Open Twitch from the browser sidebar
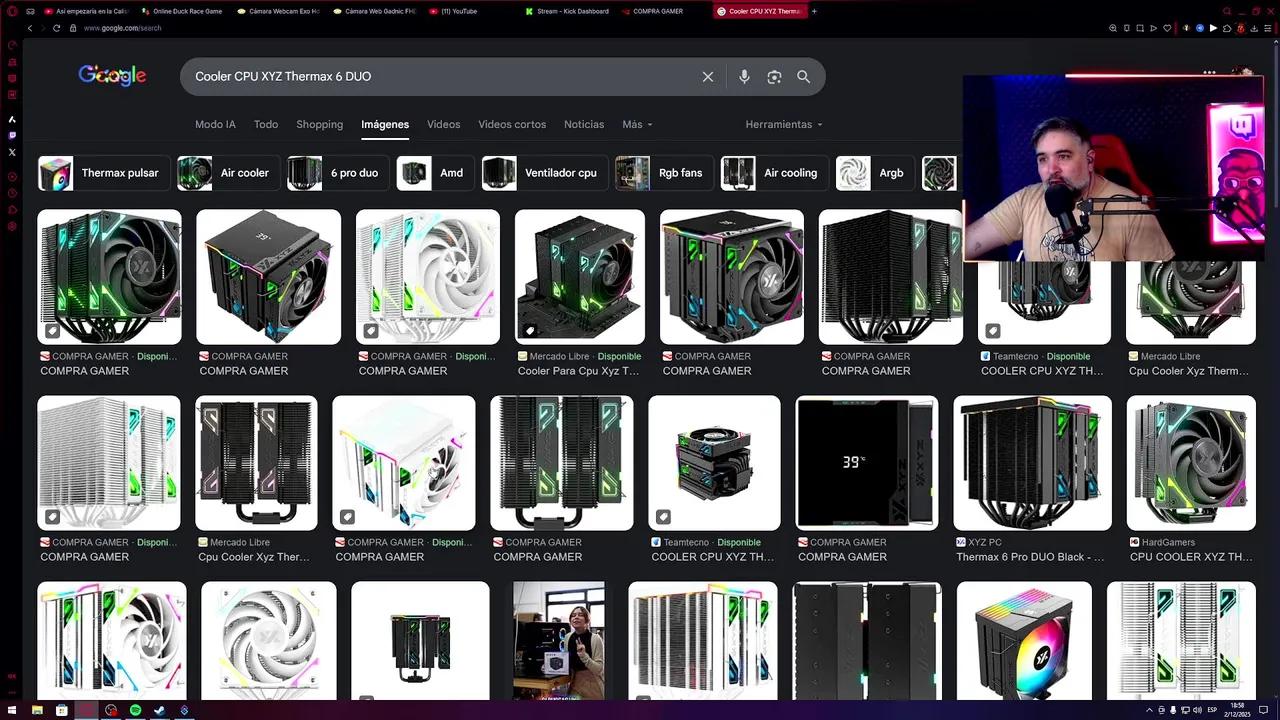This screenshot has width=1280, height=720. click(12, 135)
